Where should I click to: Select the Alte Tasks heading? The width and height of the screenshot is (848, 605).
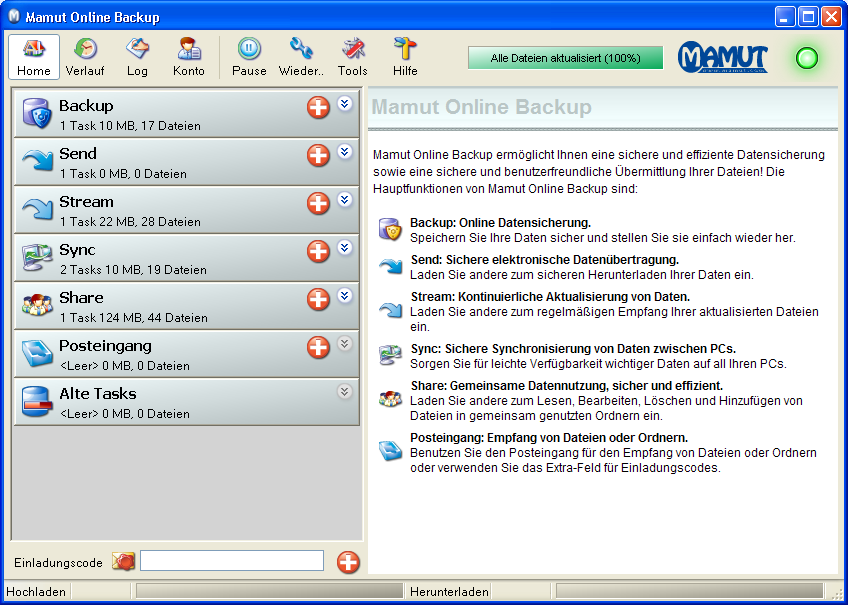97,394
